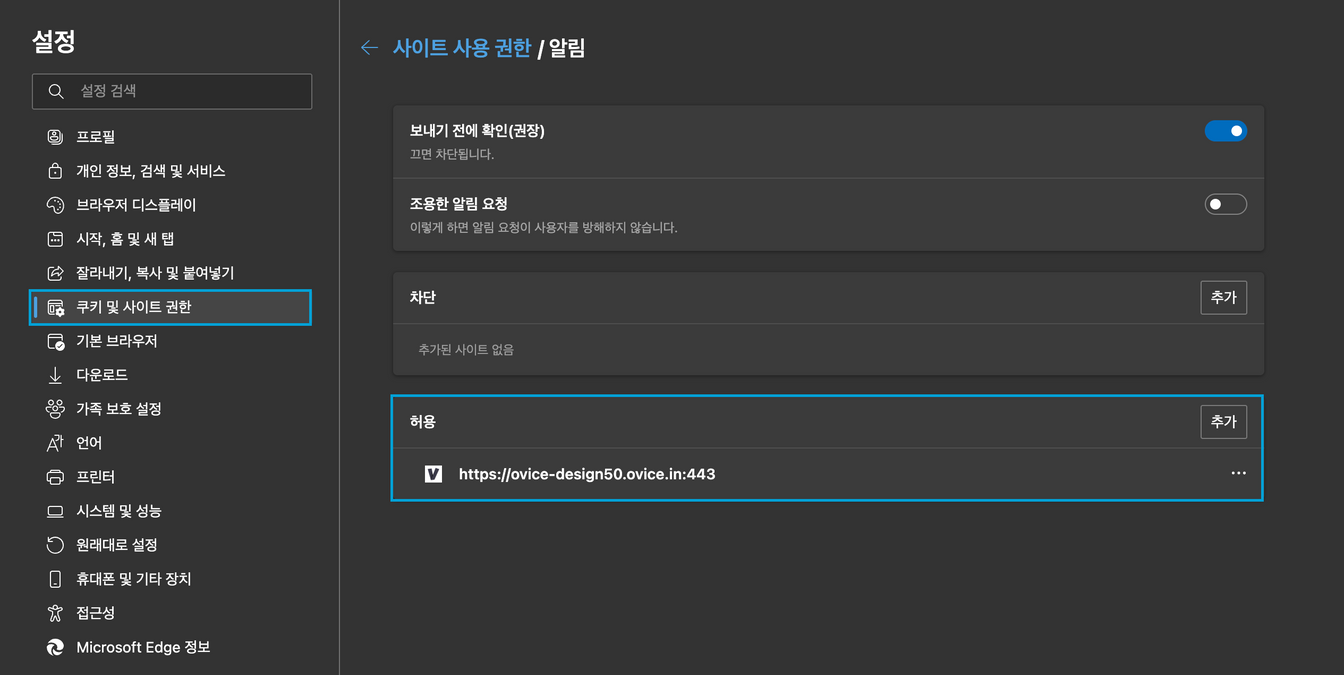Open more options for ovice-design50 site
1344x675 pixels.
pos(1238,473)
